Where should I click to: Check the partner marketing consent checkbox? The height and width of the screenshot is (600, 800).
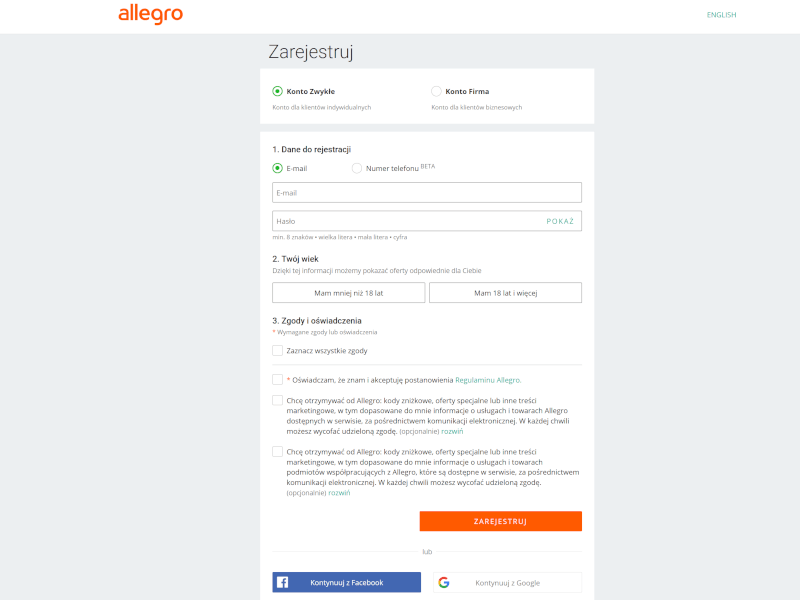278,452
